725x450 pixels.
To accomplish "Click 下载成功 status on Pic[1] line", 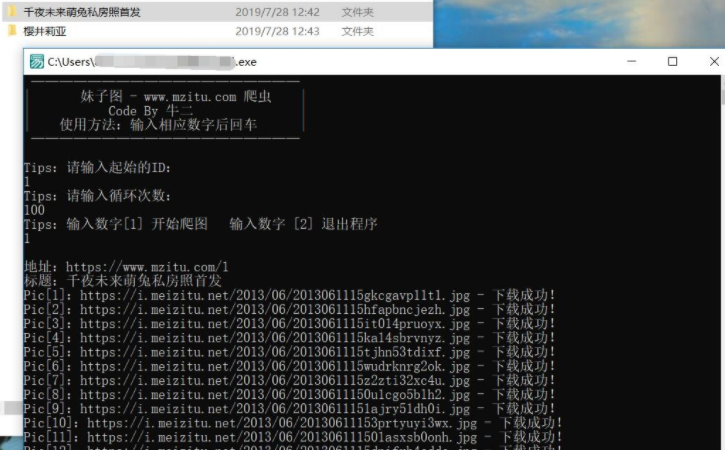I will pos(523,295).
